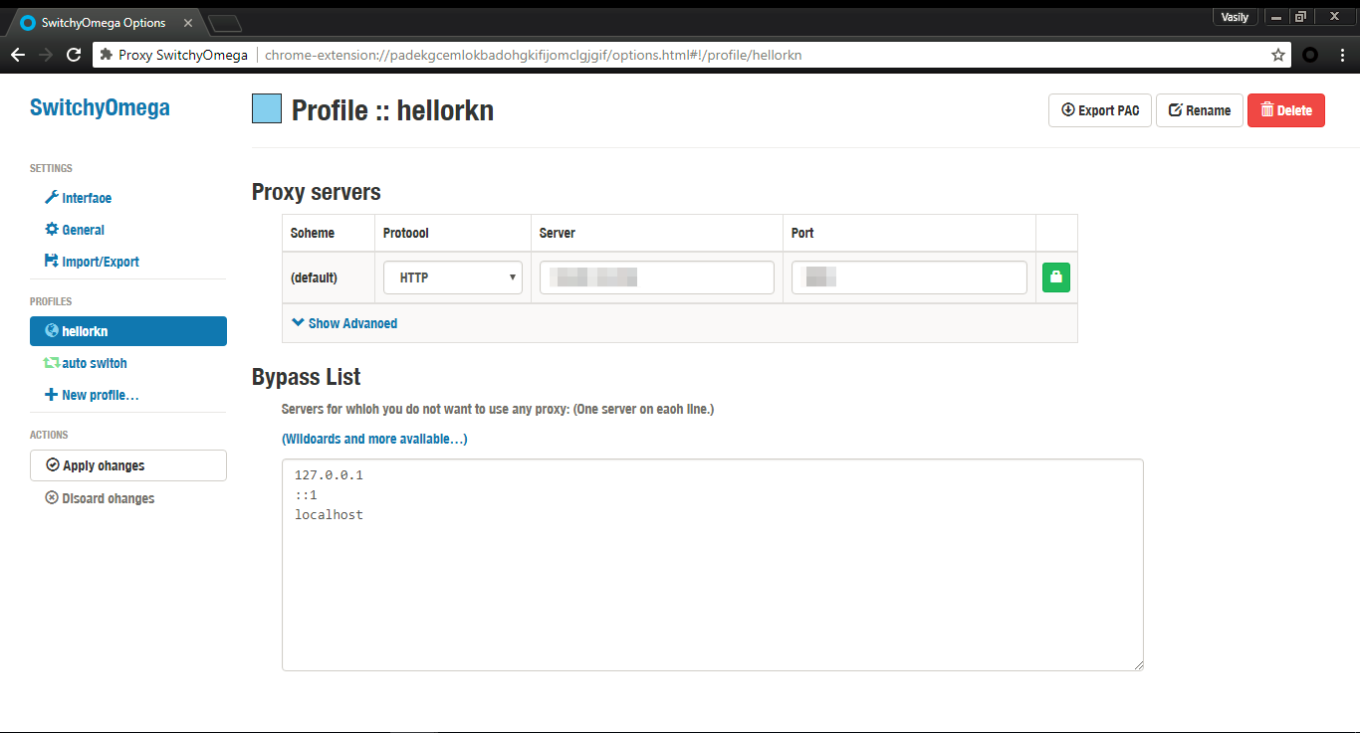
Task: Open General settings in the sidebar
Action: (x=75, y=230)
